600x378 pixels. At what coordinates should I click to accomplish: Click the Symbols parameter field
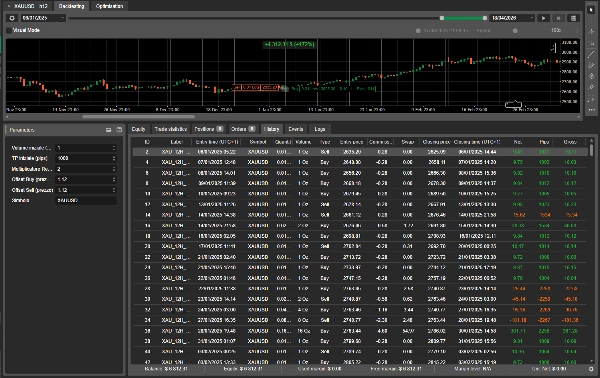[86, 200]
